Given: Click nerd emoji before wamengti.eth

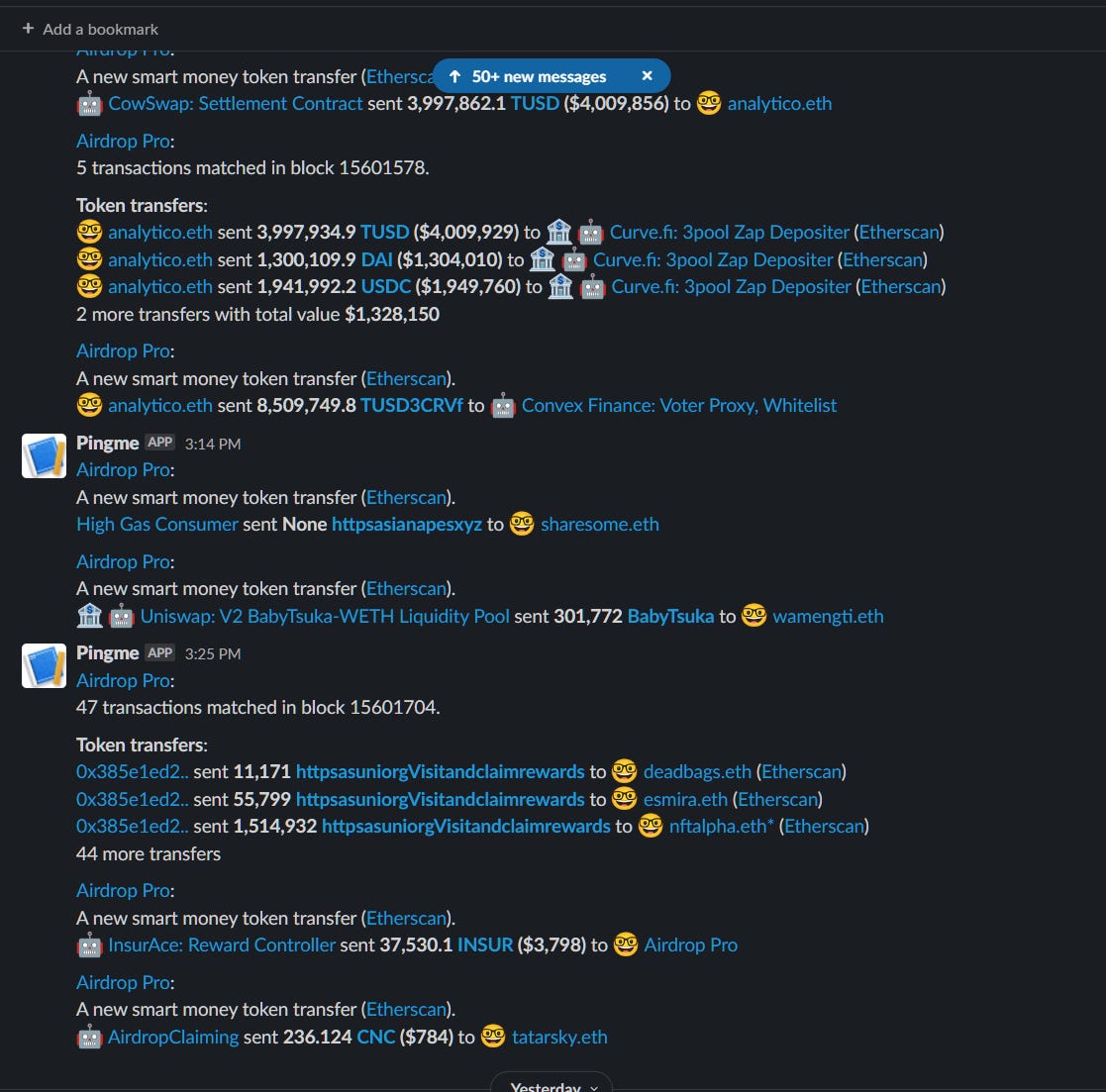Looking at the screenshot, I should pyautogui.click(x=754, y=616).
